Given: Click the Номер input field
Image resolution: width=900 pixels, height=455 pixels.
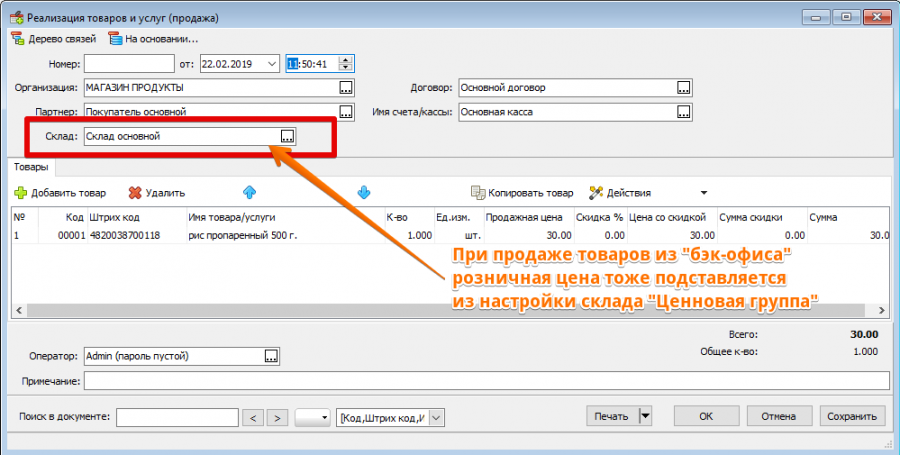Looking at the screenshot, I should click(x=129, y=63).
